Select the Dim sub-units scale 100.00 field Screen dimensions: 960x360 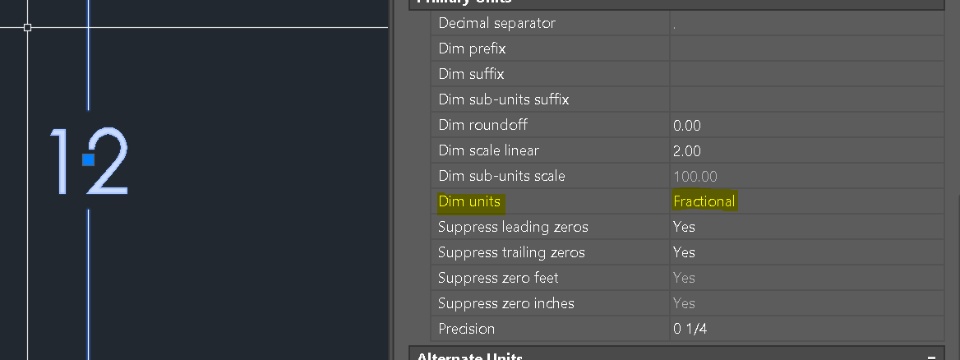(x=806, y=176)
